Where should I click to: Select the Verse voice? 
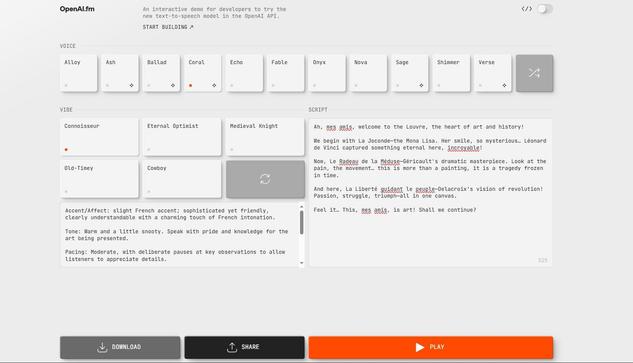point(493,73)
